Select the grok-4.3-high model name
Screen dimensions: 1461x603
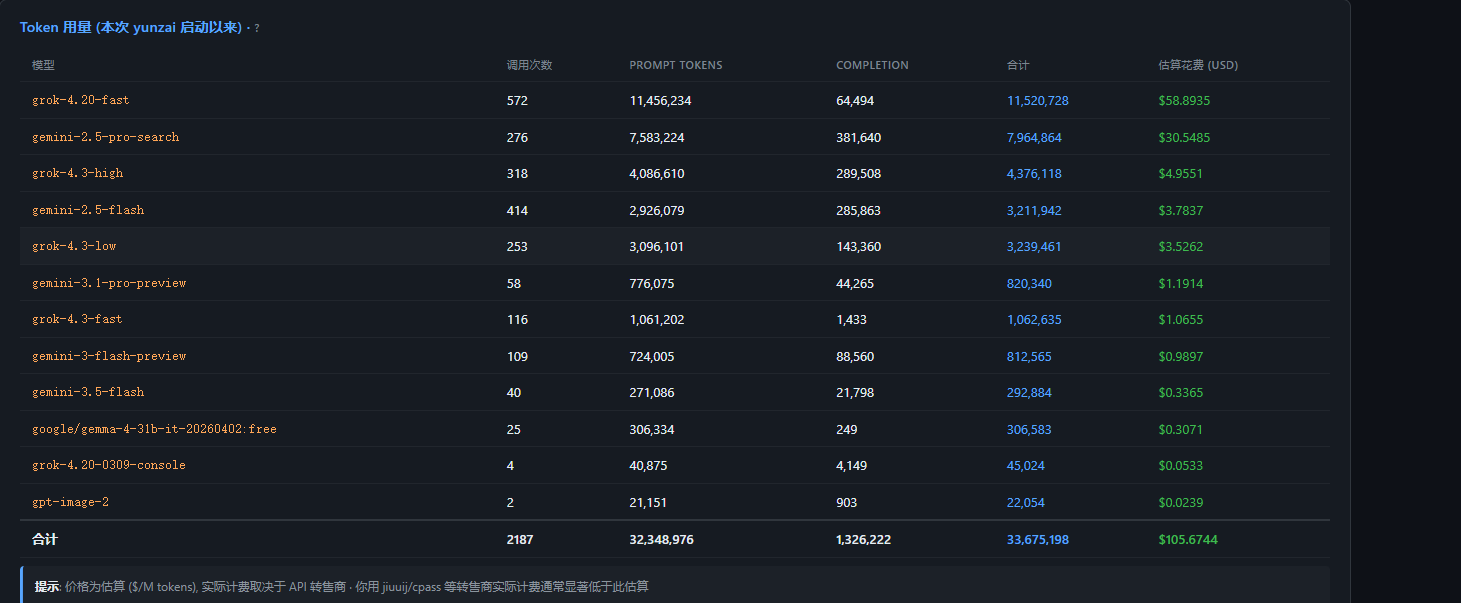point(77,173)
